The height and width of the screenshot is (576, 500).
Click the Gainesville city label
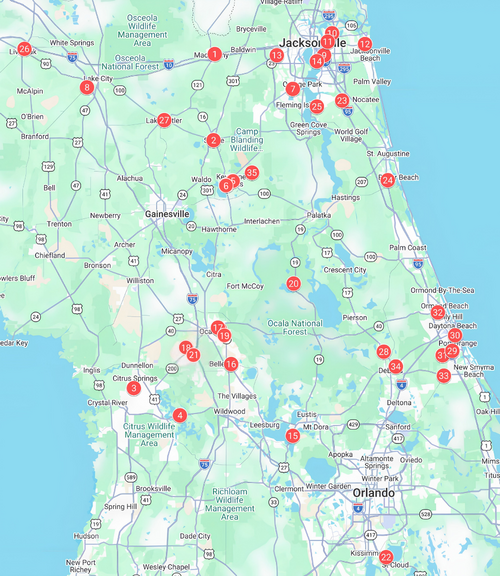(x=167, y=214)
